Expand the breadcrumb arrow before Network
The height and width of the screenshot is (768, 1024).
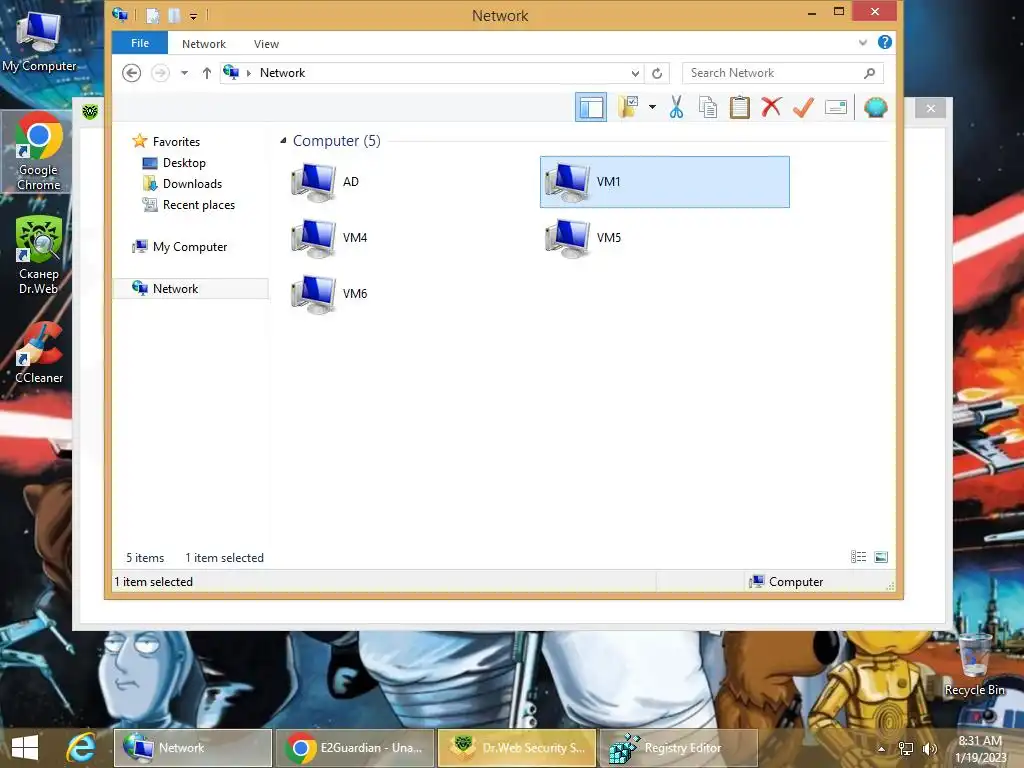[248, 73]
